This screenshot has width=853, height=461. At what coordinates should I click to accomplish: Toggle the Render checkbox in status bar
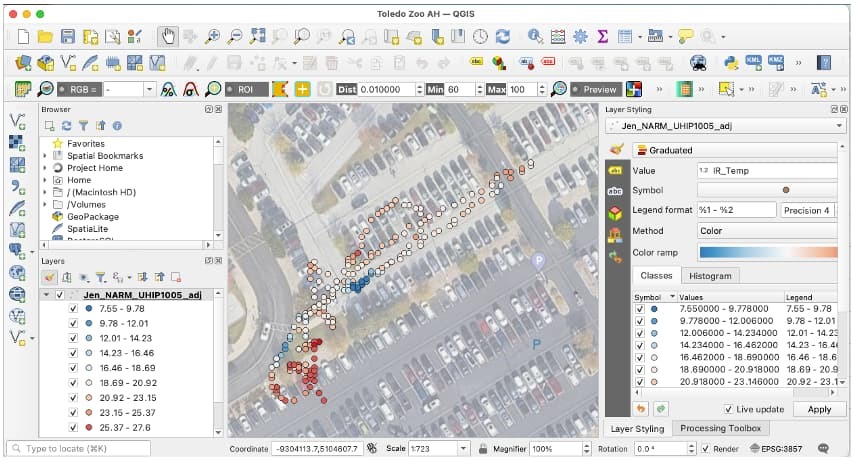(704, 449)
